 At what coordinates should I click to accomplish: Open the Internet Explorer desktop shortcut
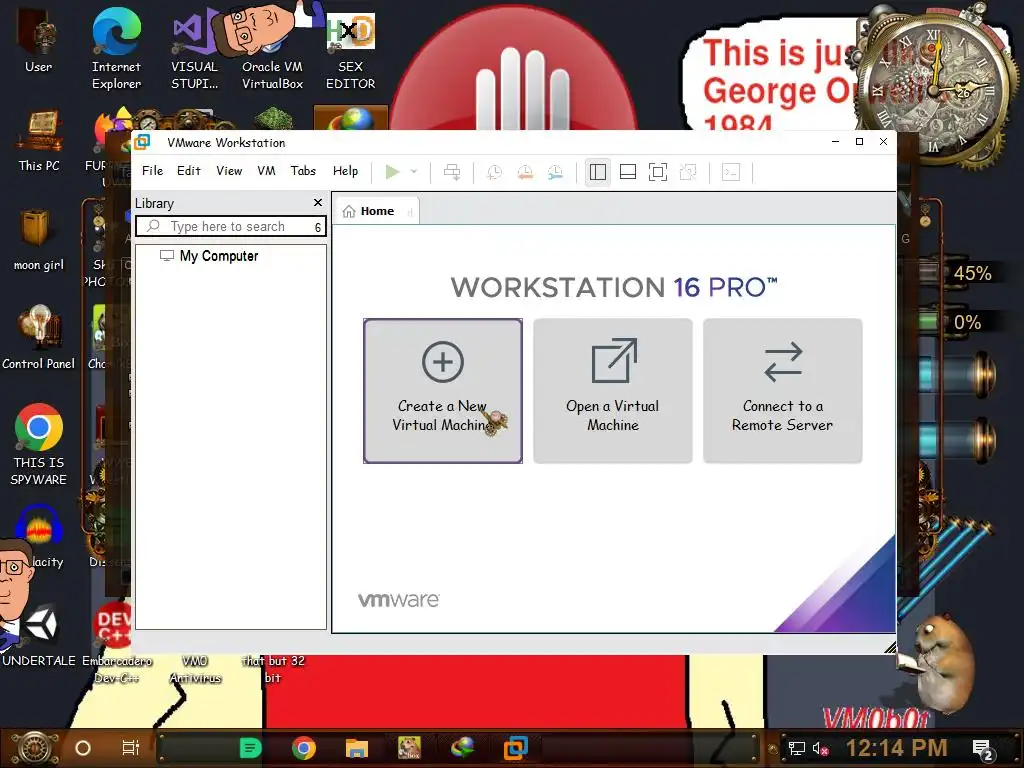point(116,49)
